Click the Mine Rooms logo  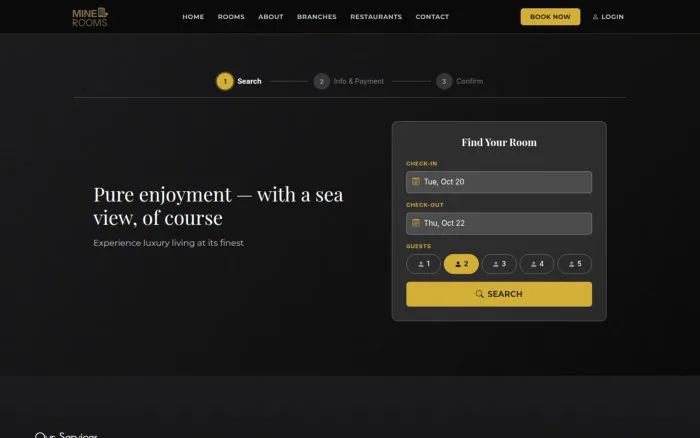(90, 17)
